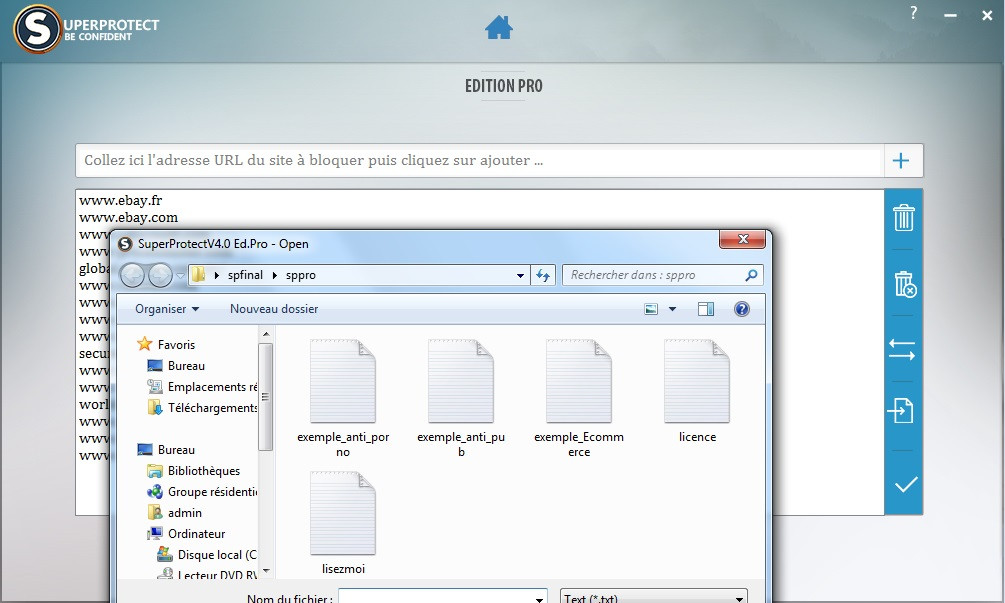This screenshot has width=1005, height=603.
Task: Select www.ebay.com in blocked list
Action: (129, 218)
